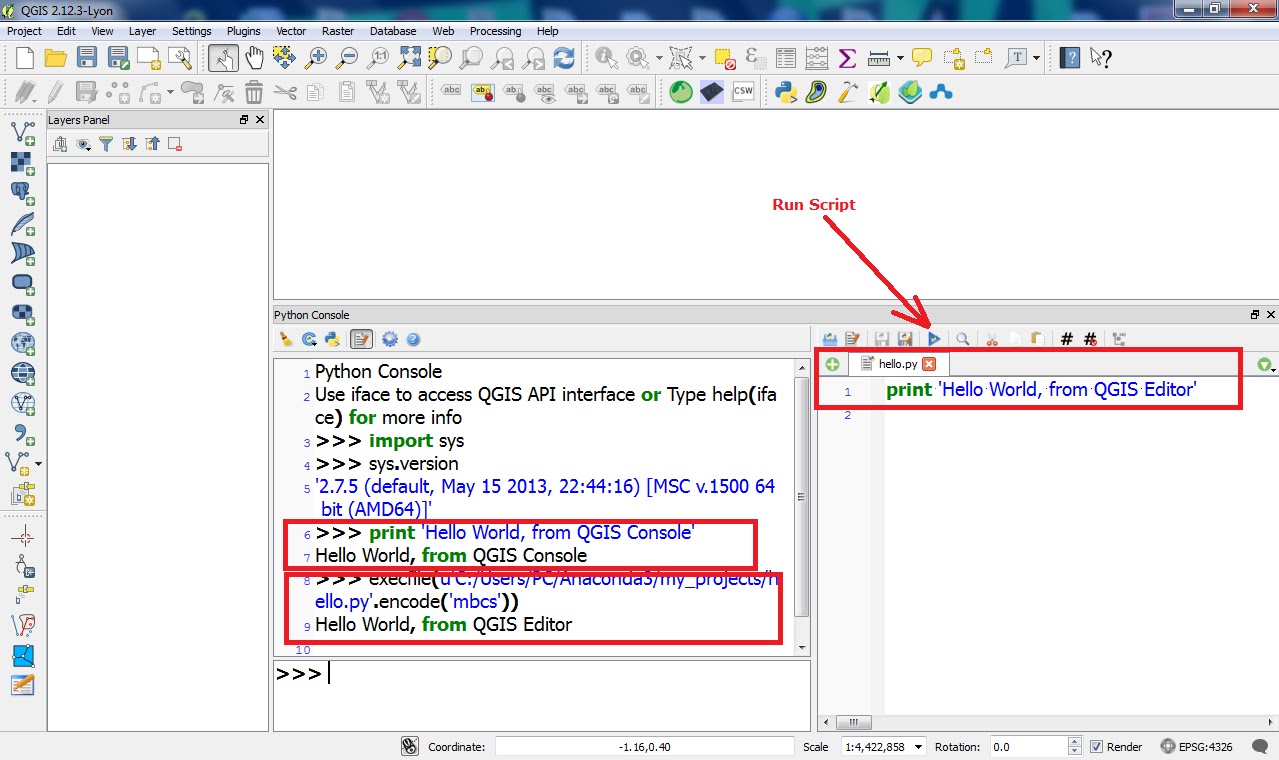
Task: Open the Plugins menu
Action: click(243, 31)
